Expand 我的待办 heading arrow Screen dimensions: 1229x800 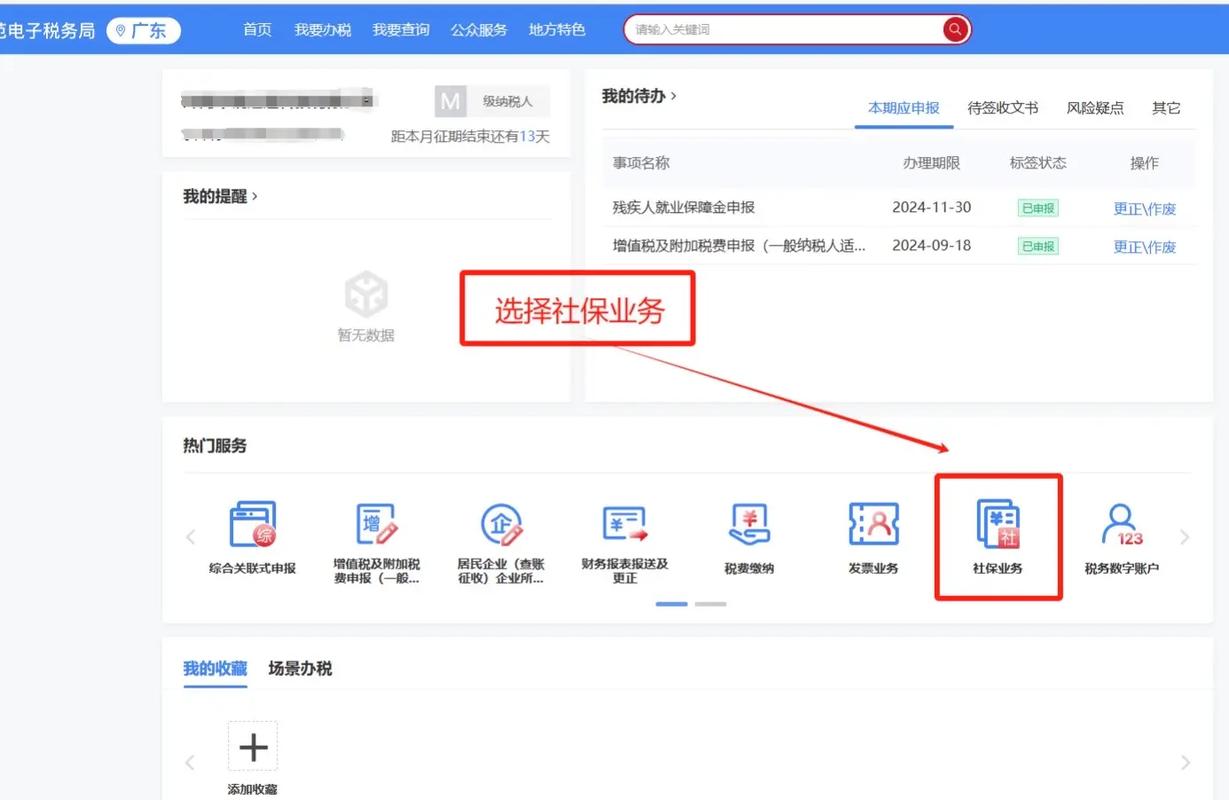(x=673, y=96)
